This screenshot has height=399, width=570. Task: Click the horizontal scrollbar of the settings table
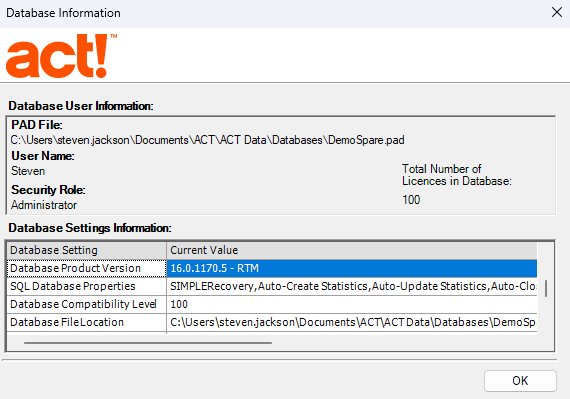[148, 342]
